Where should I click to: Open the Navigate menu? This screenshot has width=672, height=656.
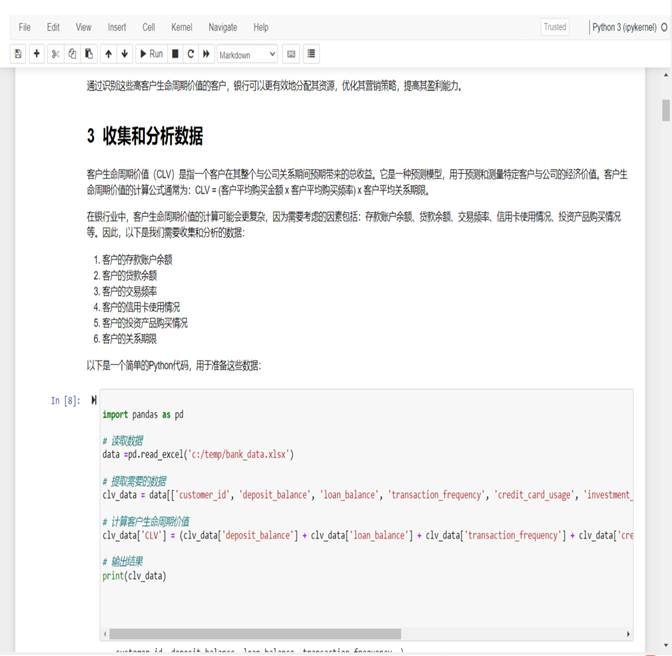[222, 27]
